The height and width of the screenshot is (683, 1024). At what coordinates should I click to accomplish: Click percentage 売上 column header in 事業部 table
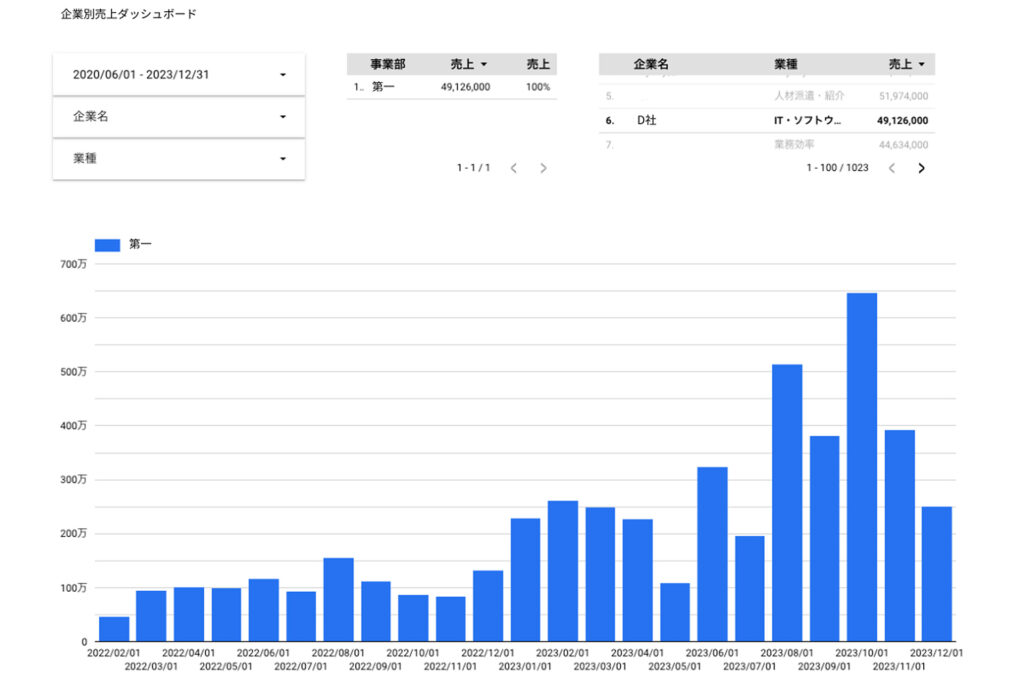pos(538,64)
